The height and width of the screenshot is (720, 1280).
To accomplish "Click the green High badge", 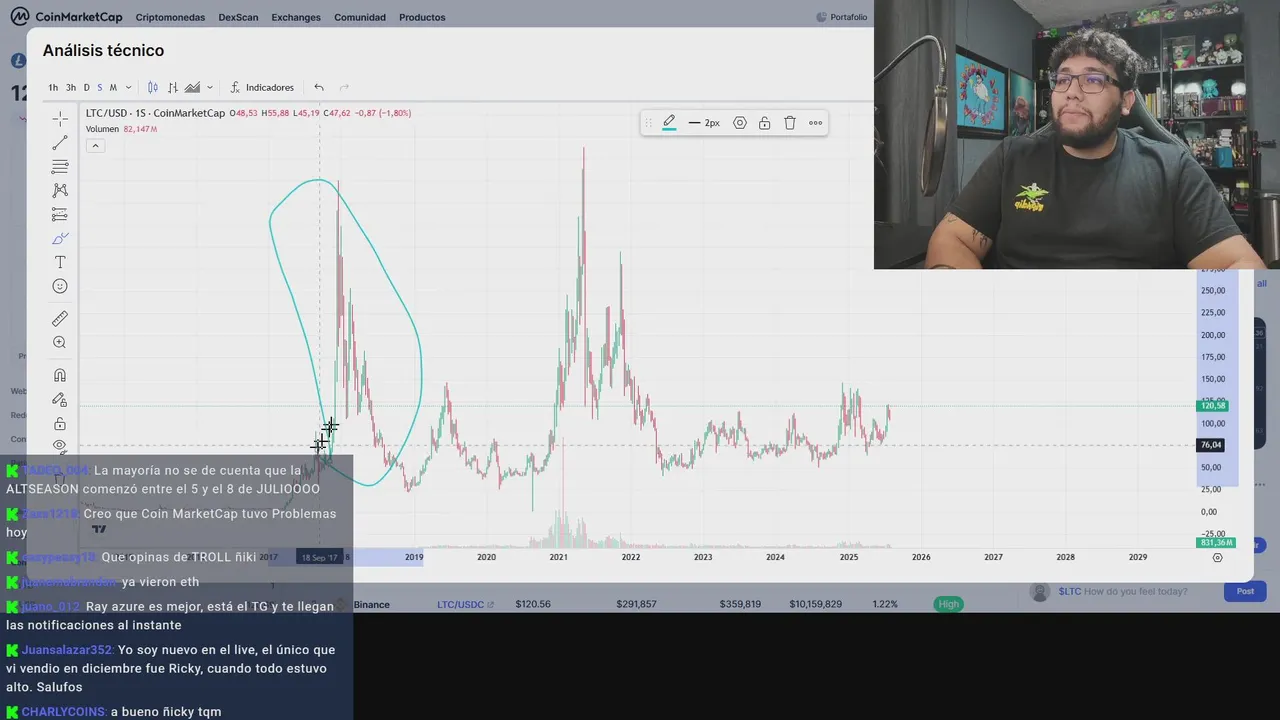I will click(x=948, y=604).
